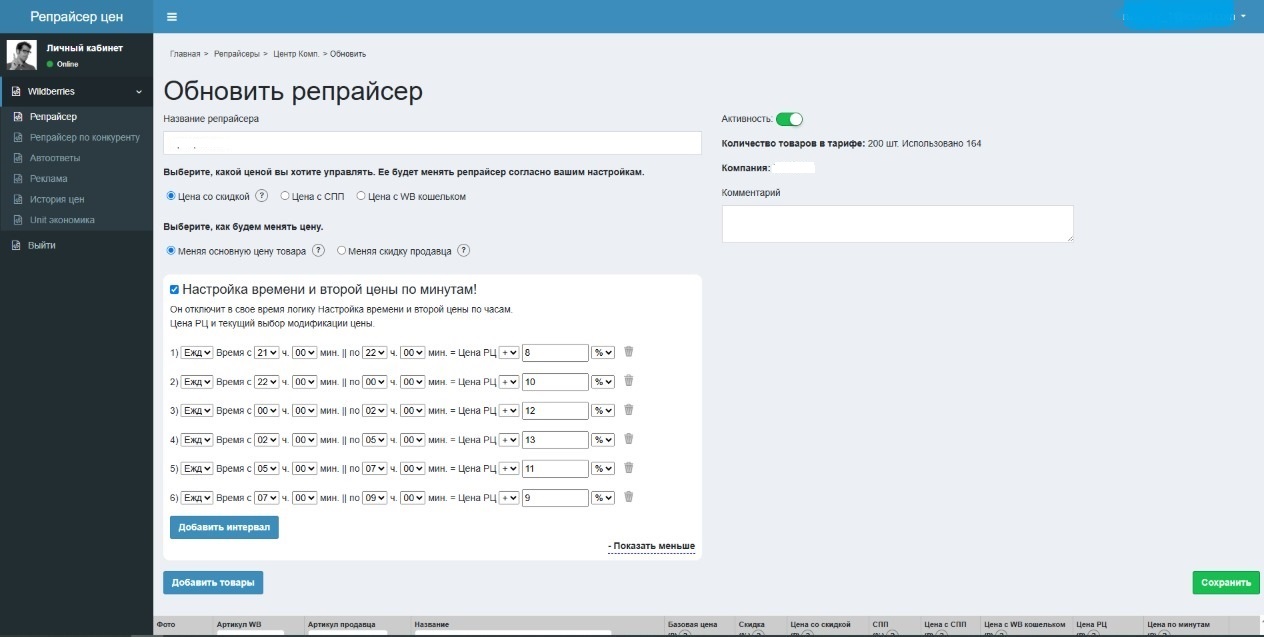Go to История цен in the sidebar
1264x637 pixels.
pyautogui.click(x=57, y=199)
